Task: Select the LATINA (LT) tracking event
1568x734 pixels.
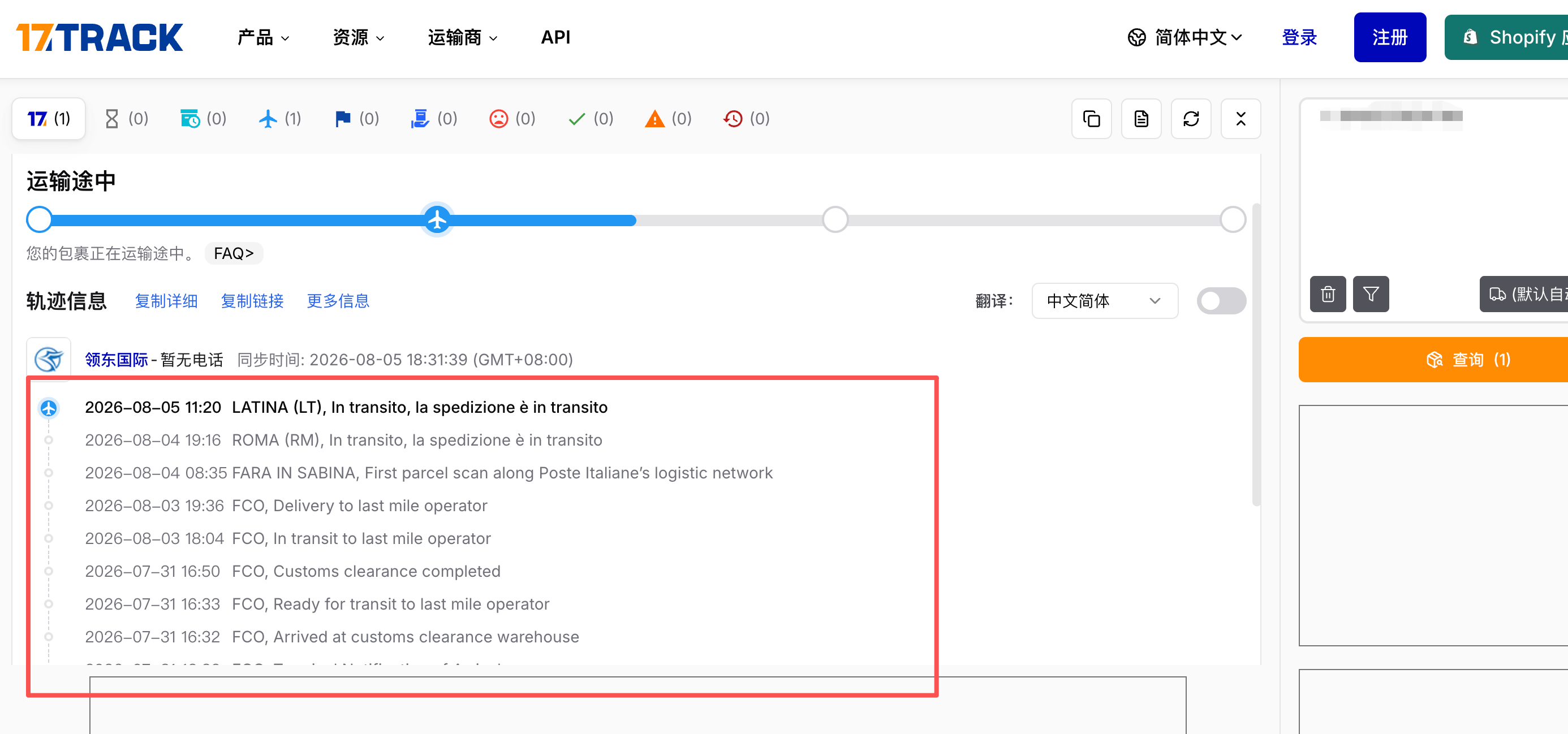Action: [x=346, y=407]
